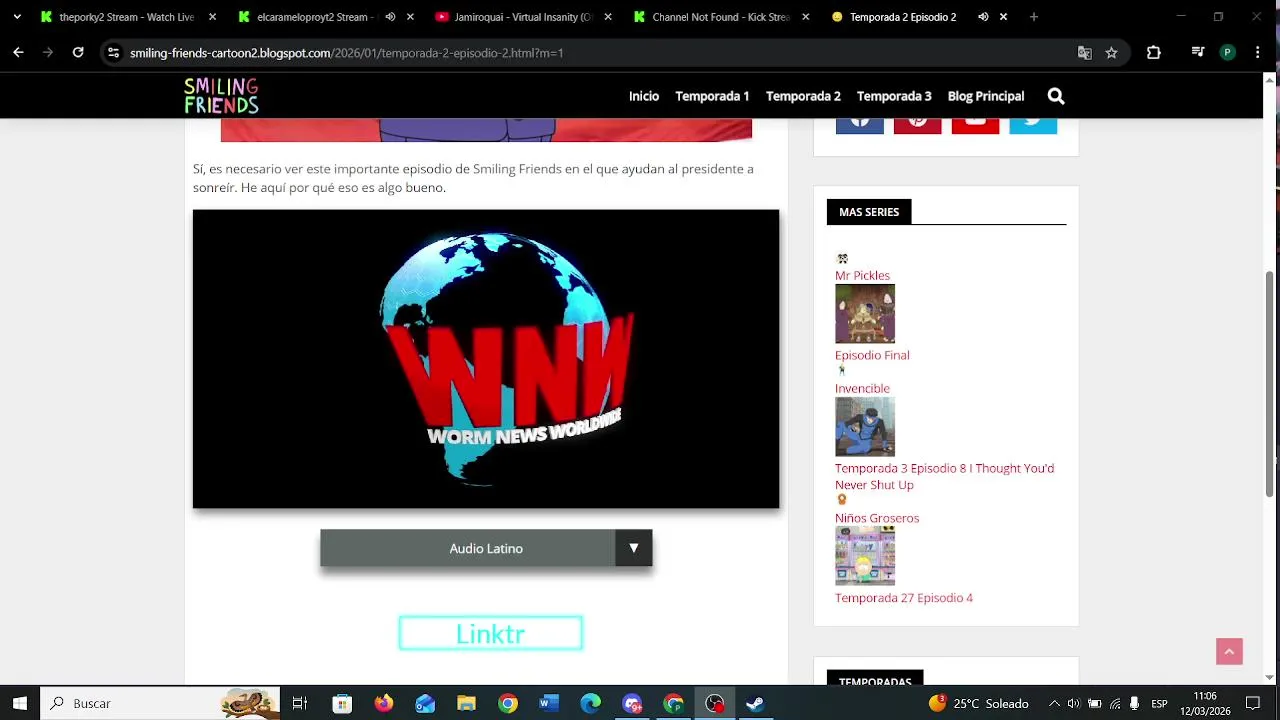The height and width of the screenshot is (720, 1280).
Task: Click the Invencible episode thumbnail
Action: point(865,427)
